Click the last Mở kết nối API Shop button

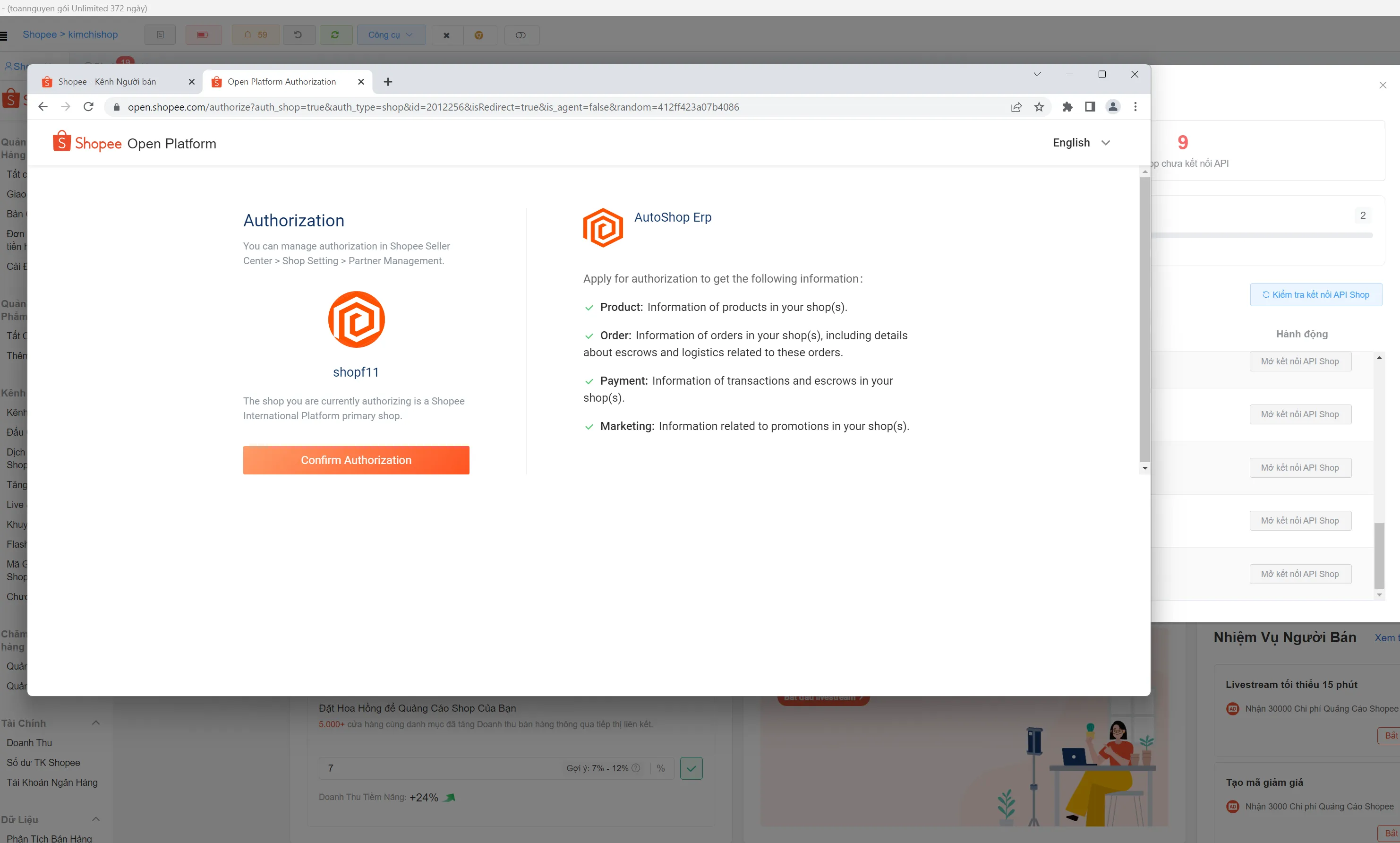pyautogui.click(x=1300, y=574)
